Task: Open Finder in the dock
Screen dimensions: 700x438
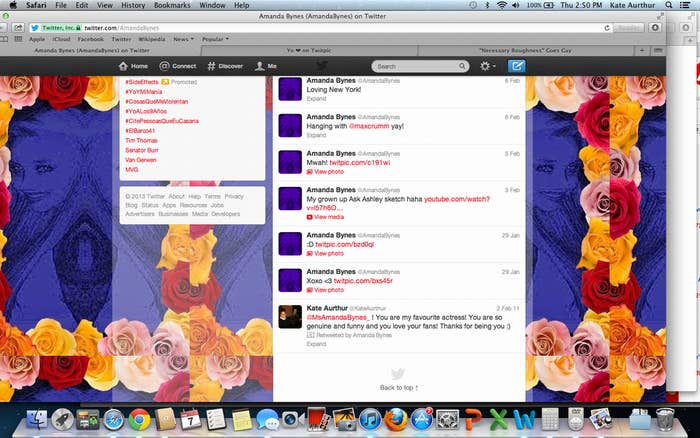Action: pos(37,420)
